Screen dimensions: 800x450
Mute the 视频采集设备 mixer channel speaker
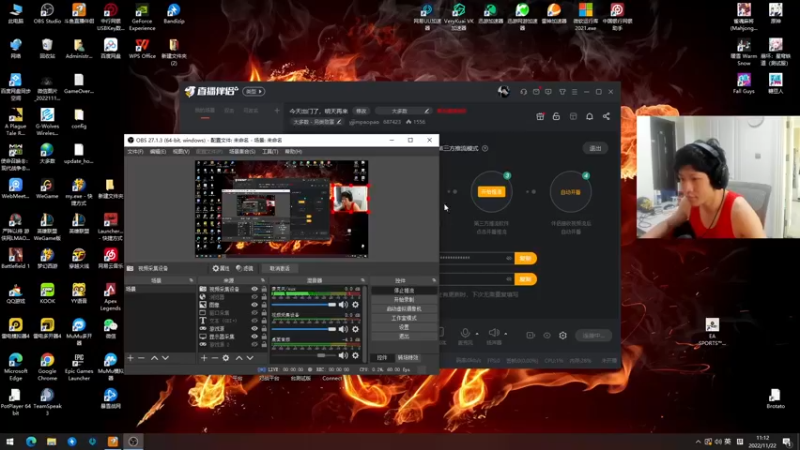(343, 329)
